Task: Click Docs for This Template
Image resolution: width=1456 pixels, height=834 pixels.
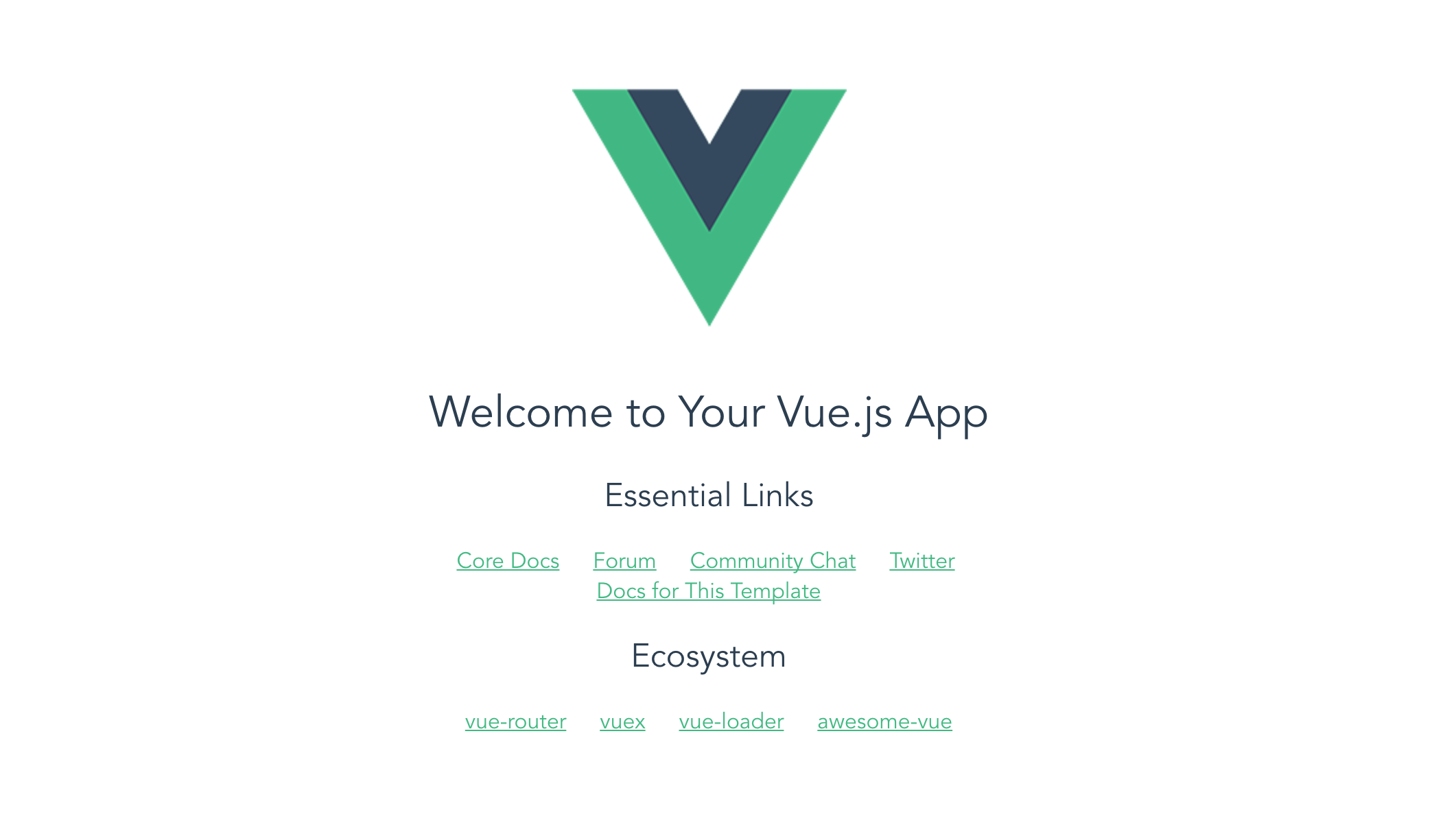Action: (708, 591)
